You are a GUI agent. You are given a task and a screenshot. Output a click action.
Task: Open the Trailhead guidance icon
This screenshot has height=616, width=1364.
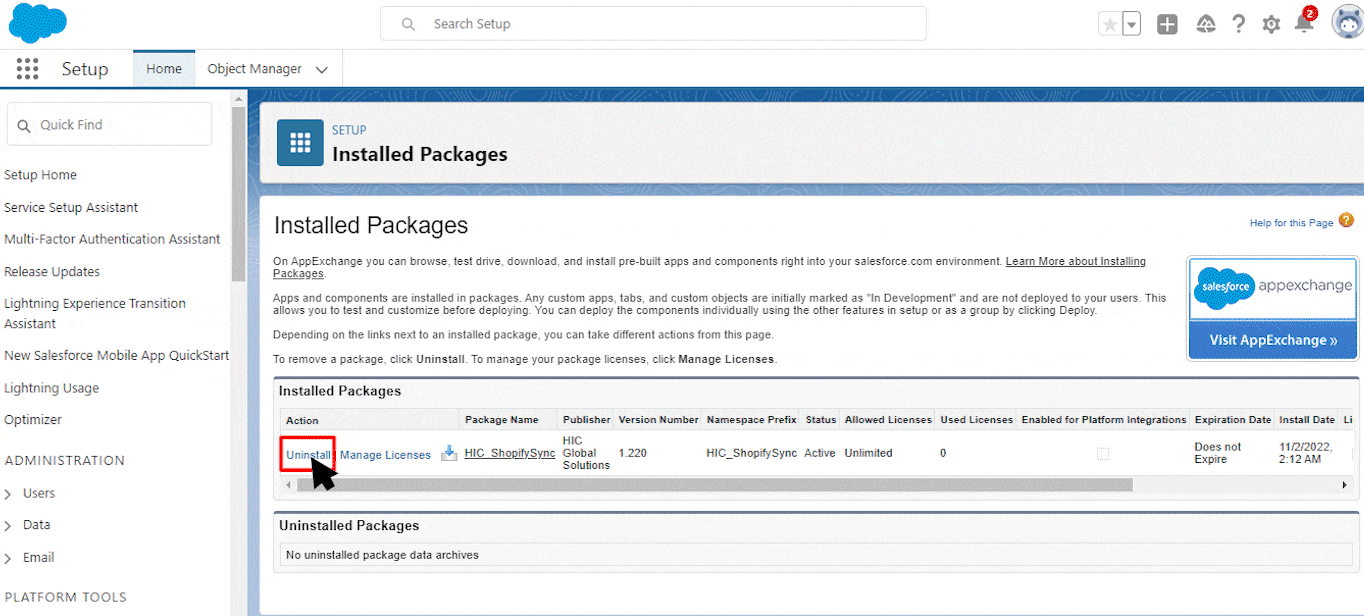pos(1205,25)
